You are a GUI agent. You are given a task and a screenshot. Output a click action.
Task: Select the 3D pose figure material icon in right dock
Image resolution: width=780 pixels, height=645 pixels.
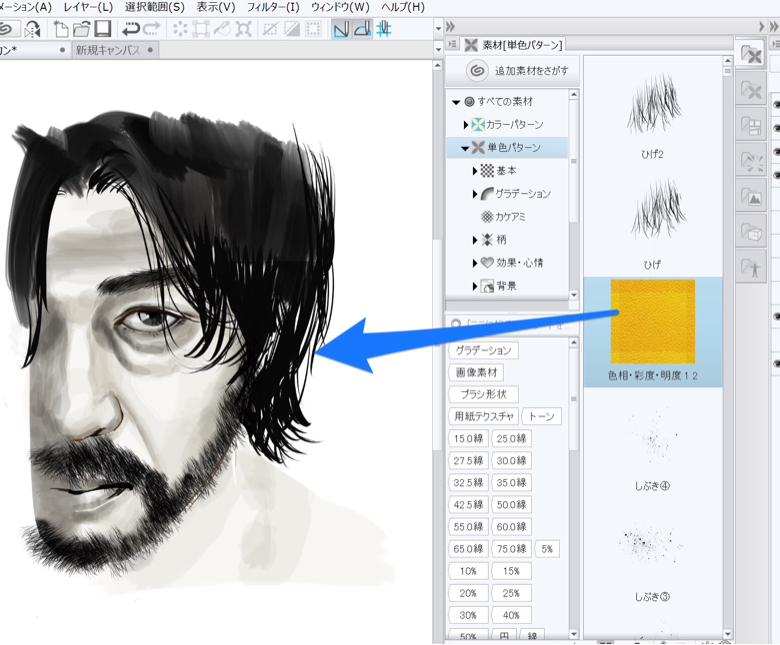(751, 268)
